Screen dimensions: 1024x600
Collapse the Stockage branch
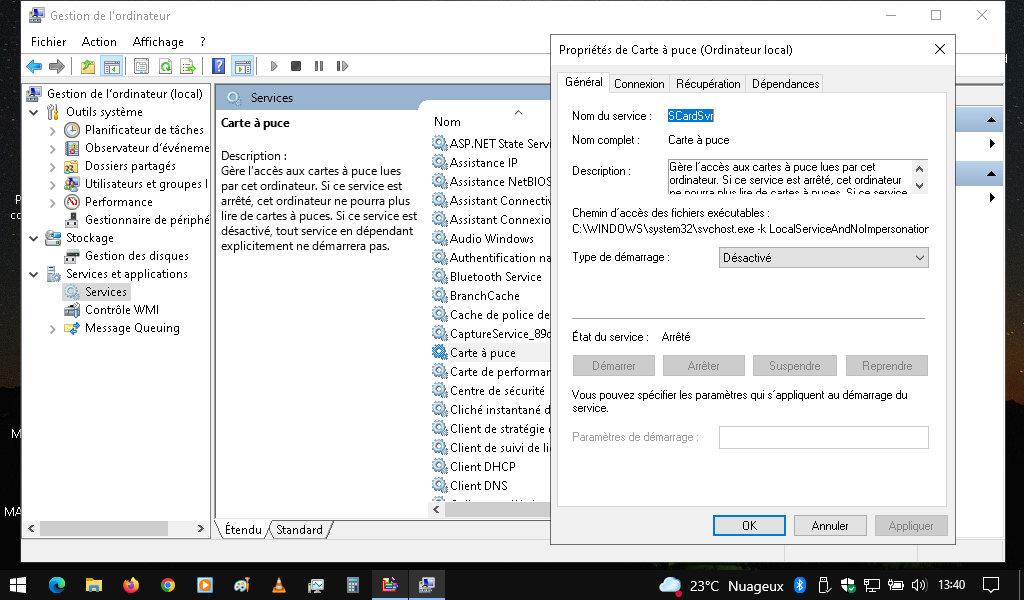coord(34,238)
